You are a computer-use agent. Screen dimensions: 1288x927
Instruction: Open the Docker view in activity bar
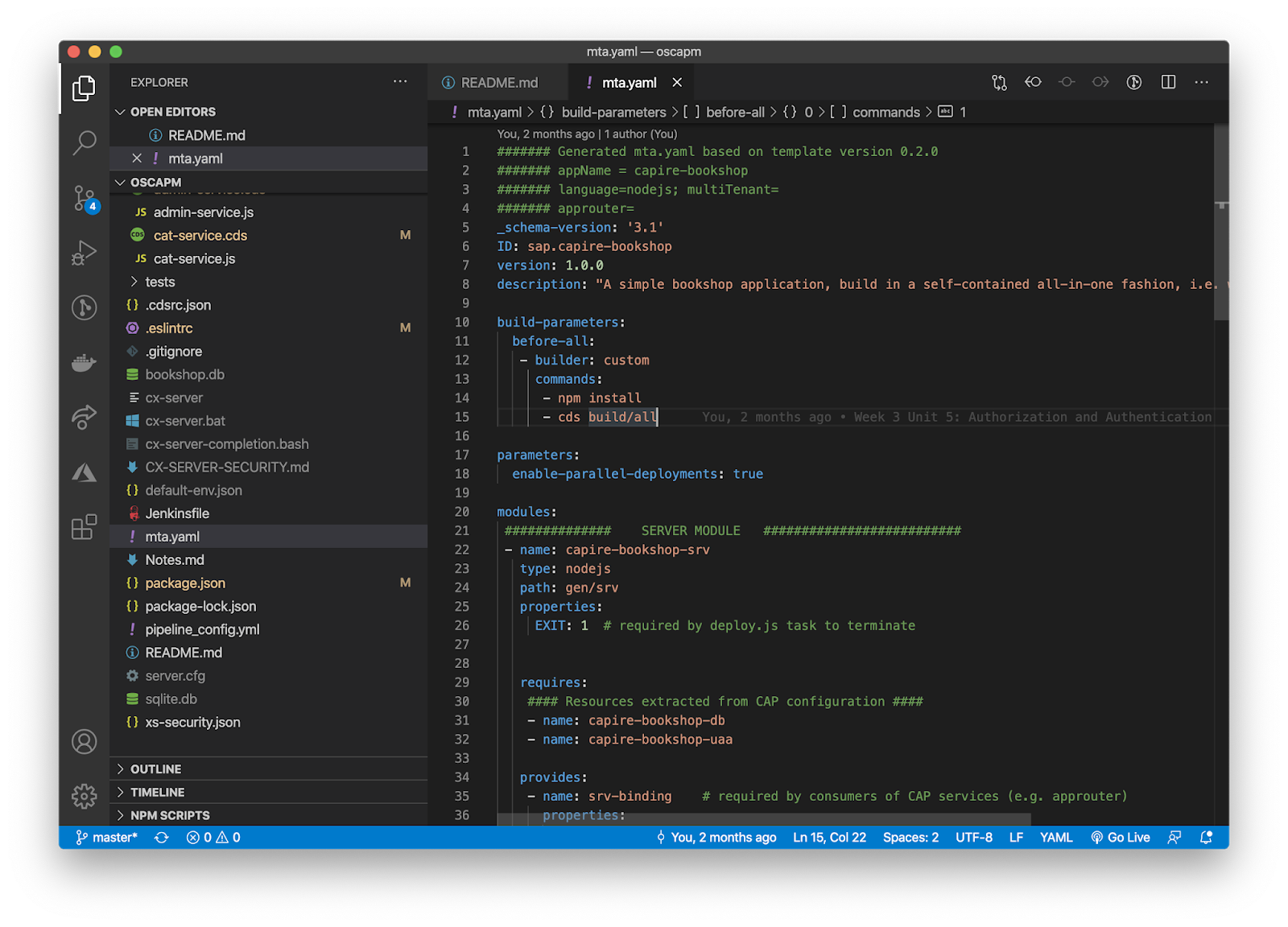coord(85,363)
